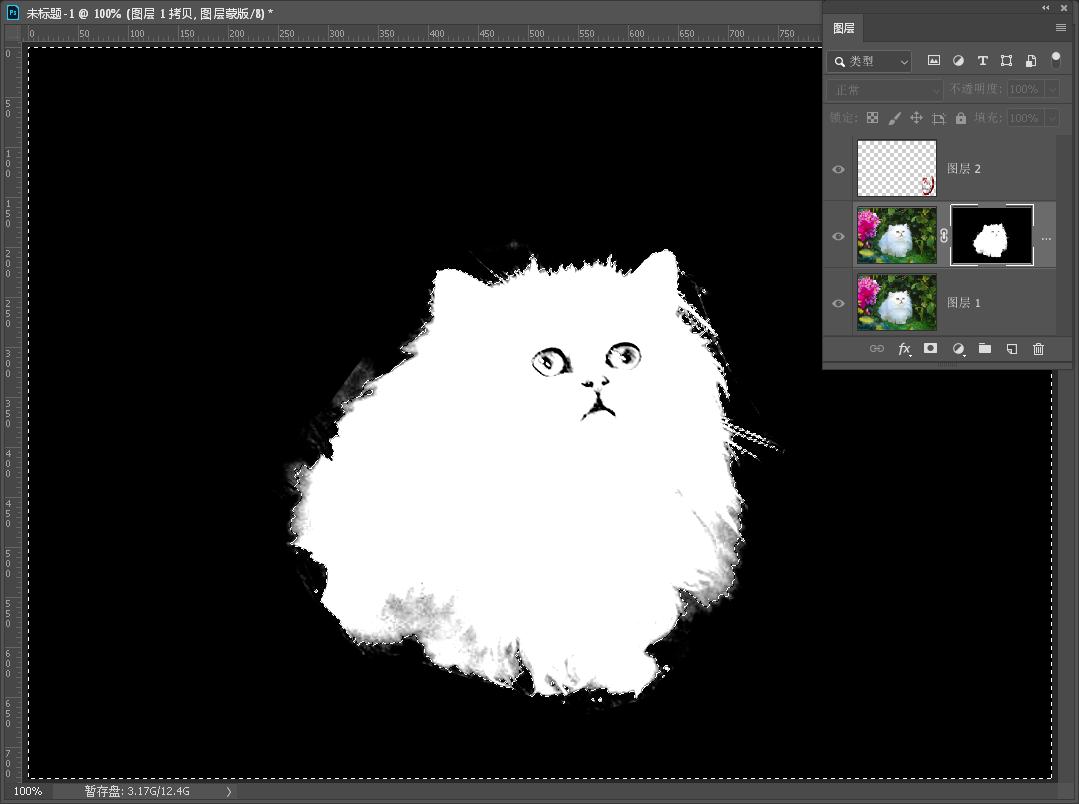Filter layers by pixel layer icon
Screen dimensions: 1079x804
point(934,61)
